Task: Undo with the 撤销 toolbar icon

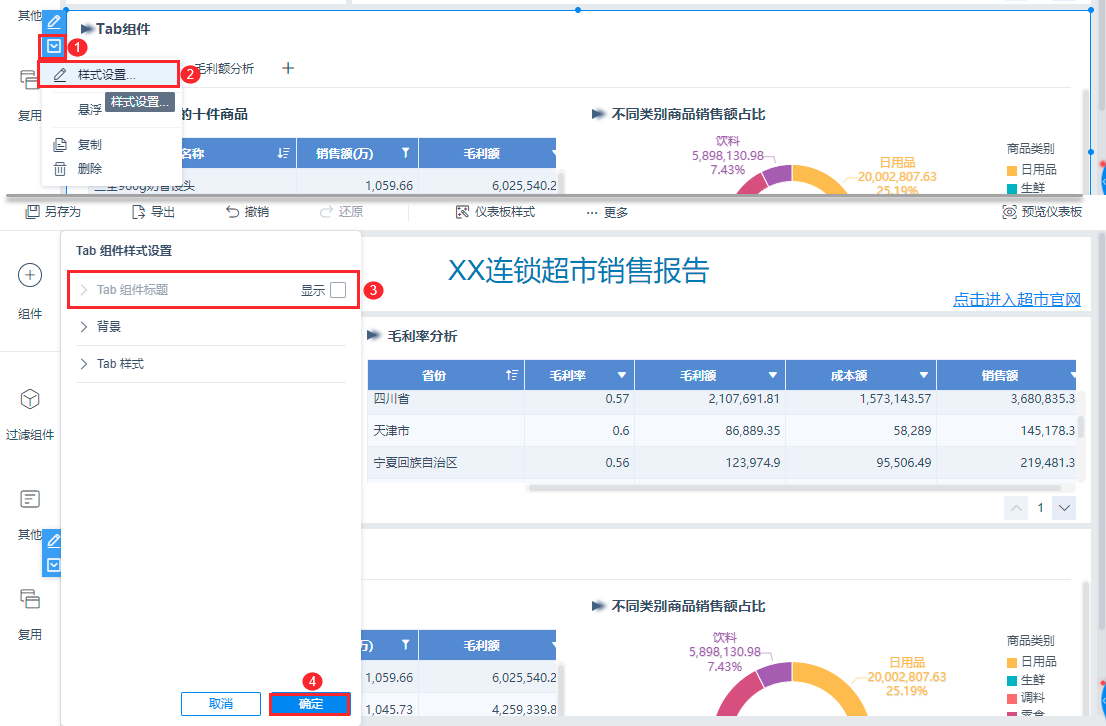Action: coord(232,212)
